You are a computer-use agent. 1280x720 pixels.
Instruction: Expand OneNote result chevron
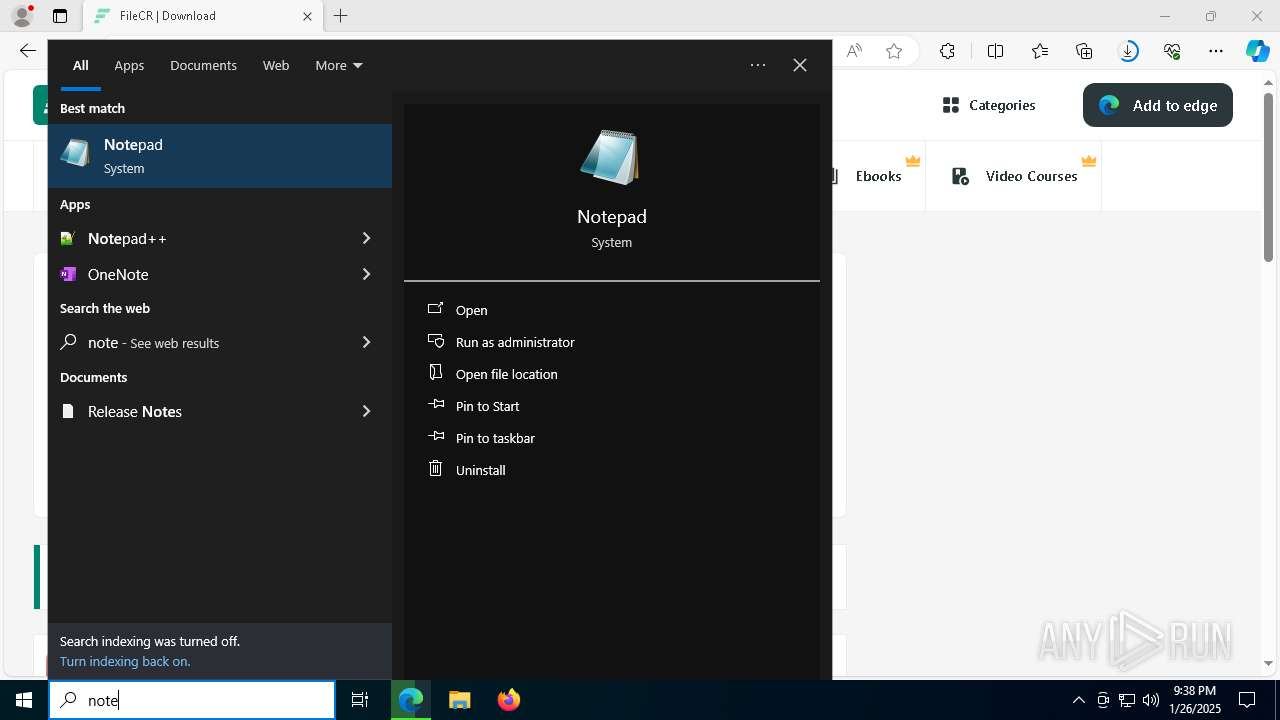tap(366, 274)
